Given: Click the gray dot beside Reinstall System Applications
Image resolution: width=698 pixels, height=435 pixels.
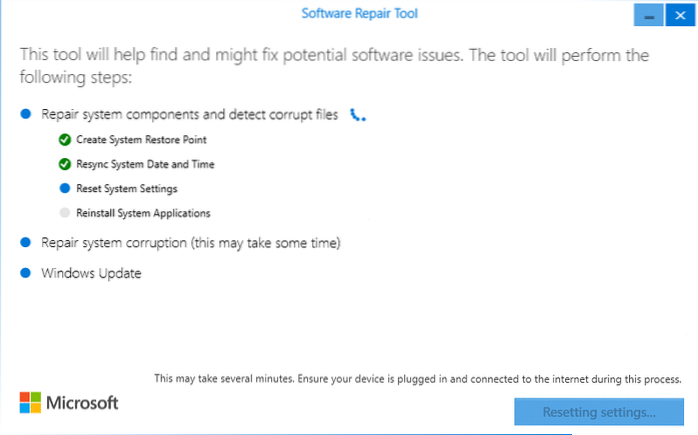Looking at the screenshot, I should coord(65,212).
